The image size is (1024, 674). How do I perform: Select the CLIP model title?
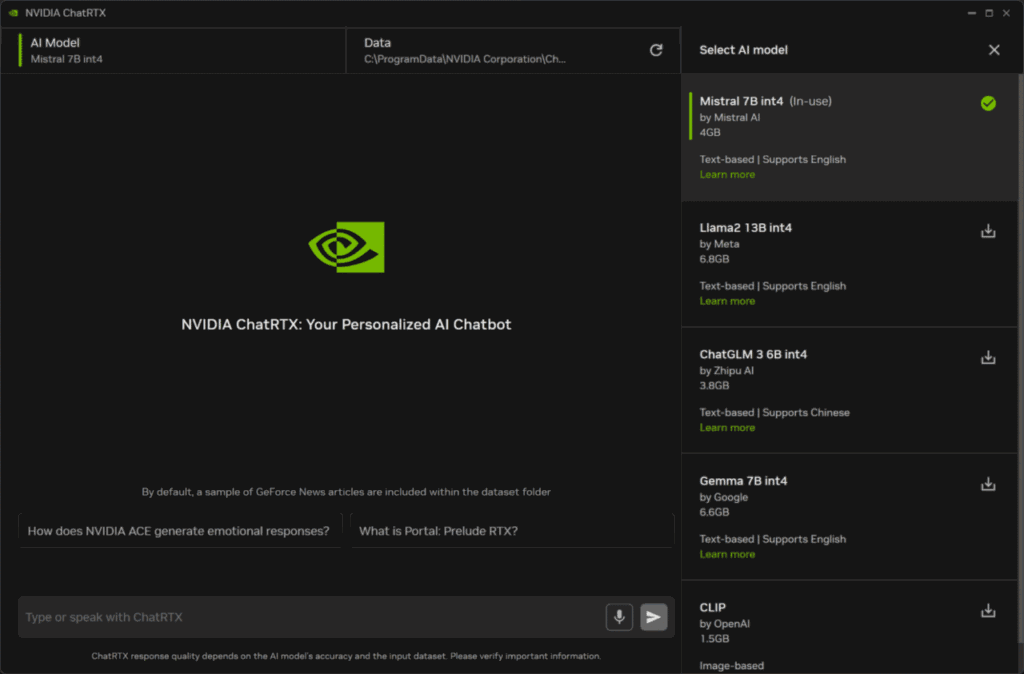coord(712,607)
